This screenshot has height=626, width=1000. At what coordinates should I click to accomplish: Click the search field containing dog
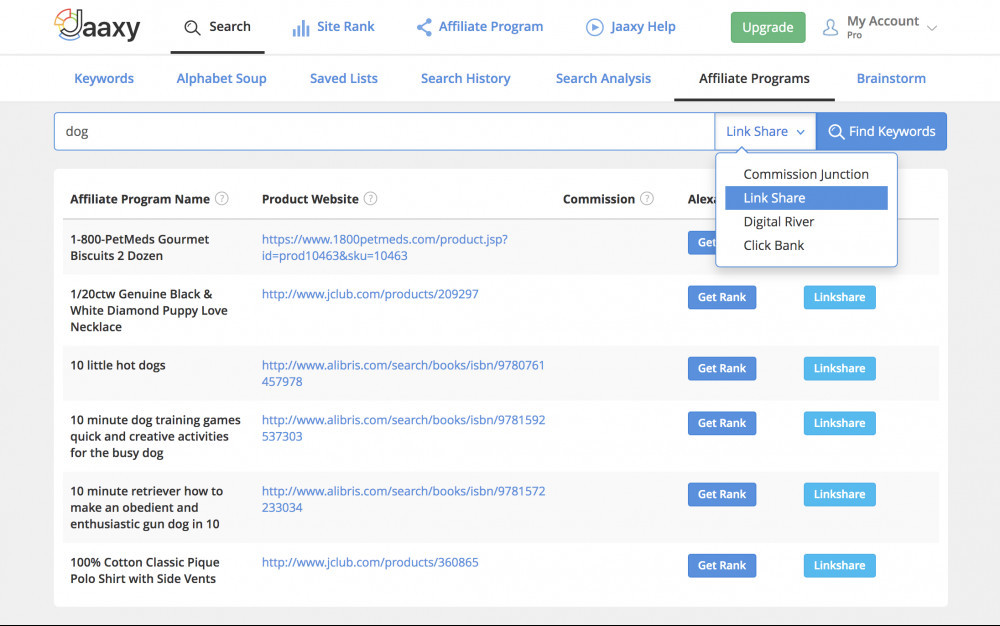click(x=384, y=131)
